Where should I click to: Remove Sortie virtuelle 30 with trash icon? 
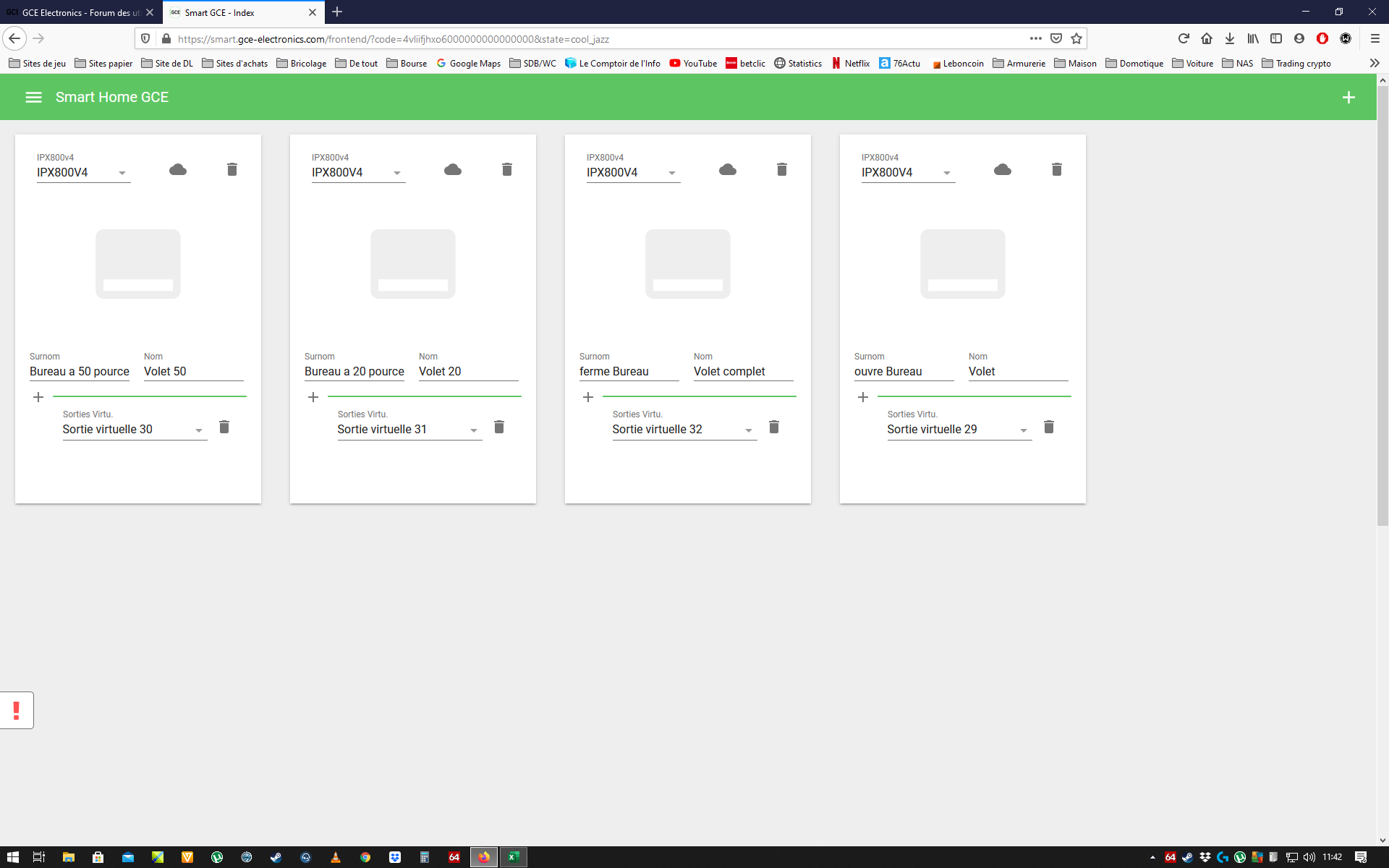[x=224, y=427]
